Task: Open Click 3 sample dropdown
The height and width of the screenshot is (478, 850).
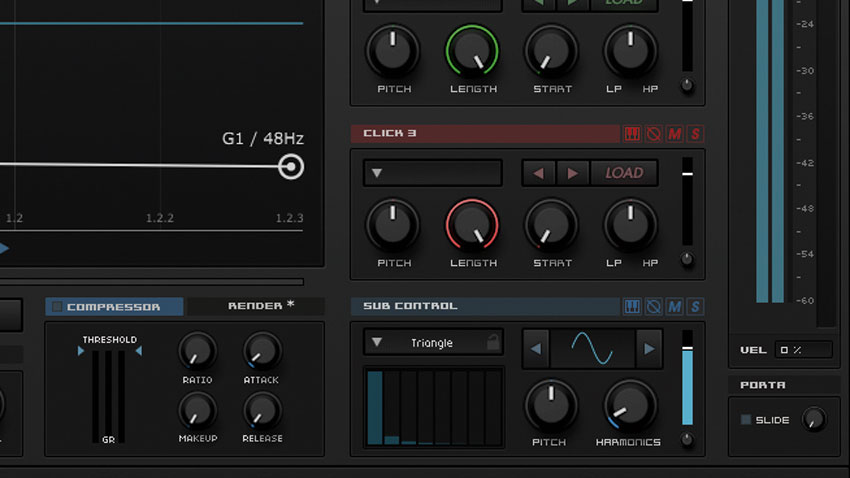Action: pyautogui.click(x=433, y=173)
